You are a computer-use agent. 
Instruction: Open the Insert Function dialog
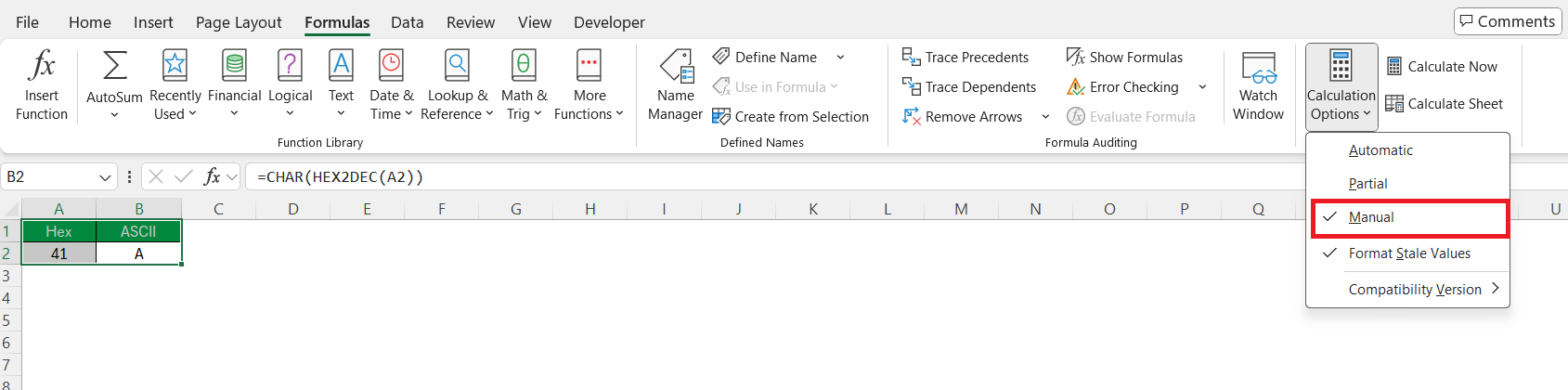(42, 84)
